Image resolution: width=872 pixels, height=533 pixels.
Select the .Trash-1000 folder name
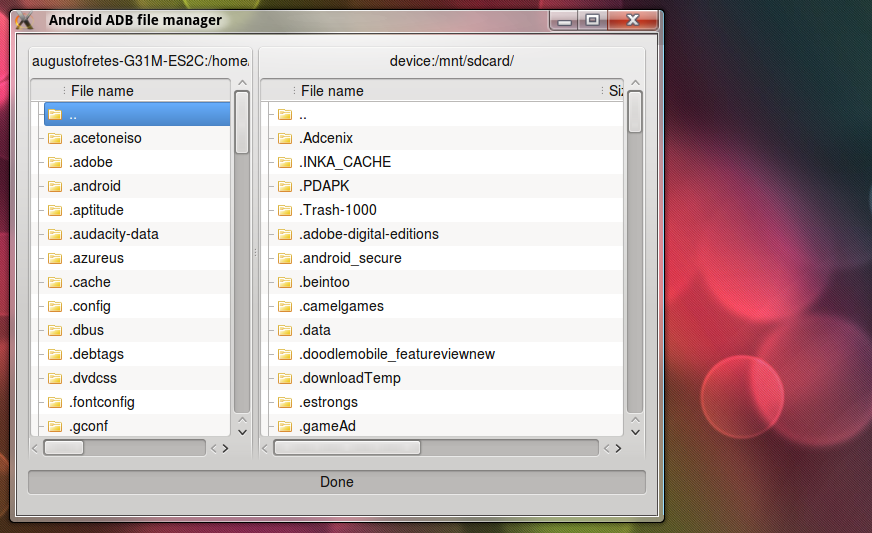338,210
